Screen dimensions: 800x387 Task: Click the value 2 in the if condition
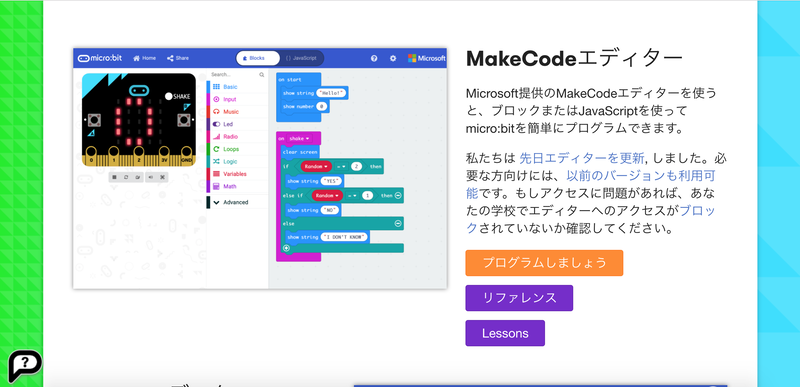coord(357,166)
